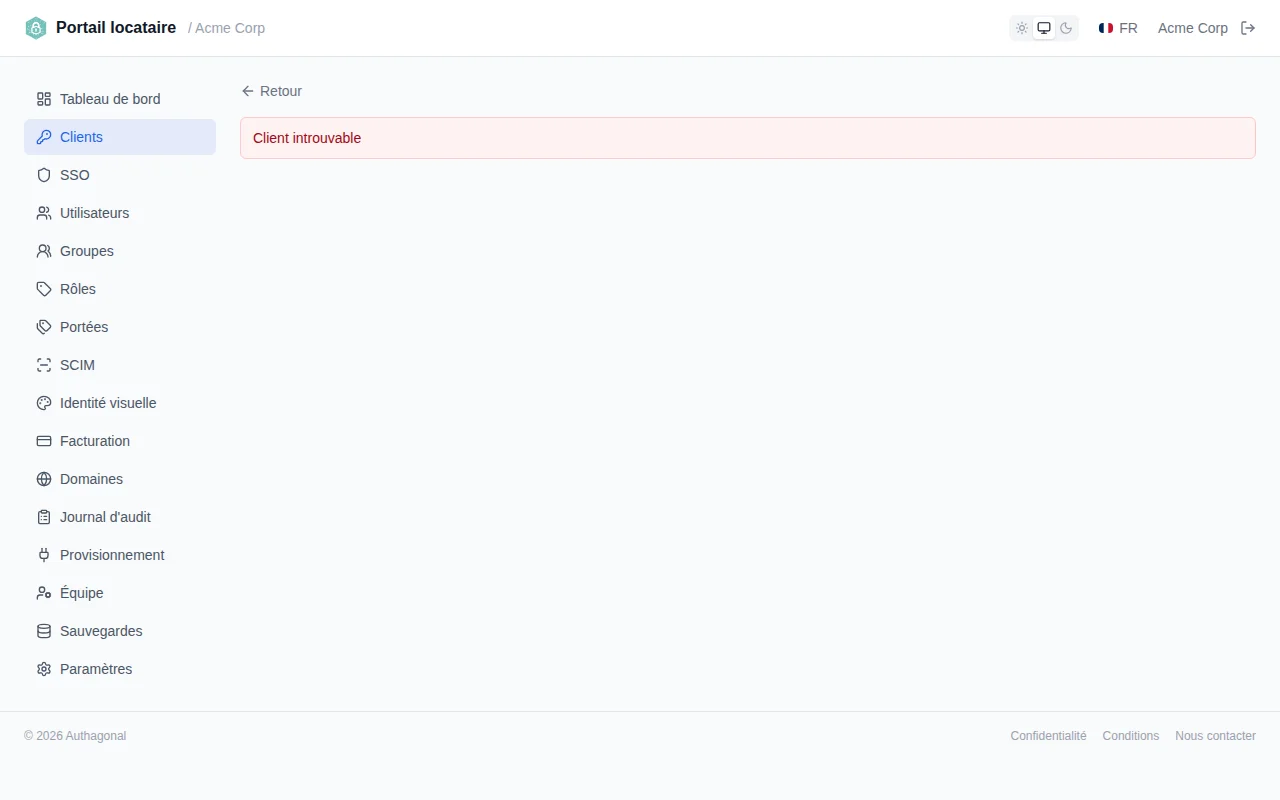The height and width of the screenshot is (800, 1280).
Task: Open Sauvegardes menu label
Action: pyautogui.click(x=101, y=631)
